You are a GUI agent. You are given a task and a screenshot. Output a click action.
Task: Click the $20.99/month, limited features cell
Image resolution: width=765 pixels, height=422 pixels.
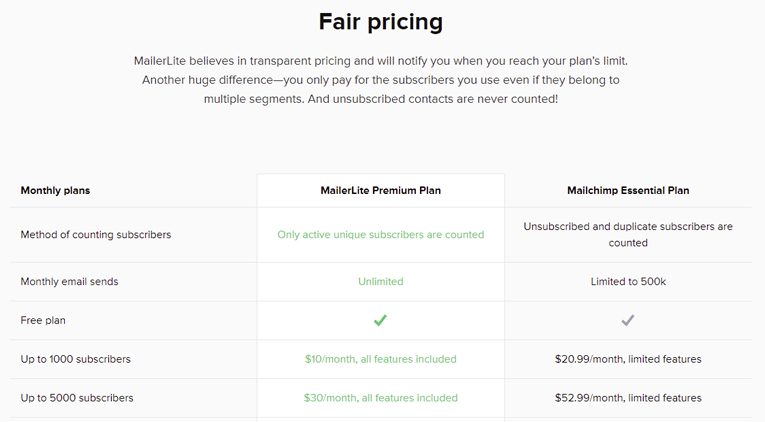pos(628,359)
